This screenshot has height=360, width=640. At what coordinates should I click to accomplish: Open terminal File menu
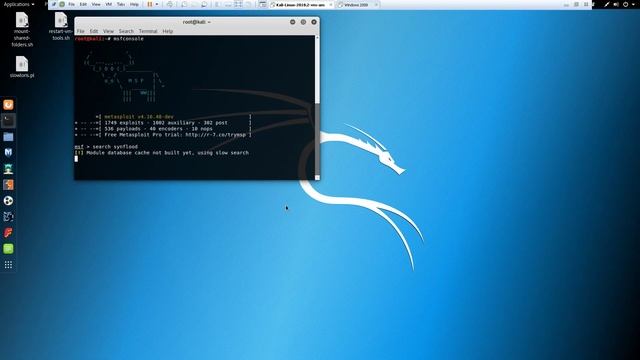click(x=80, y=31)
